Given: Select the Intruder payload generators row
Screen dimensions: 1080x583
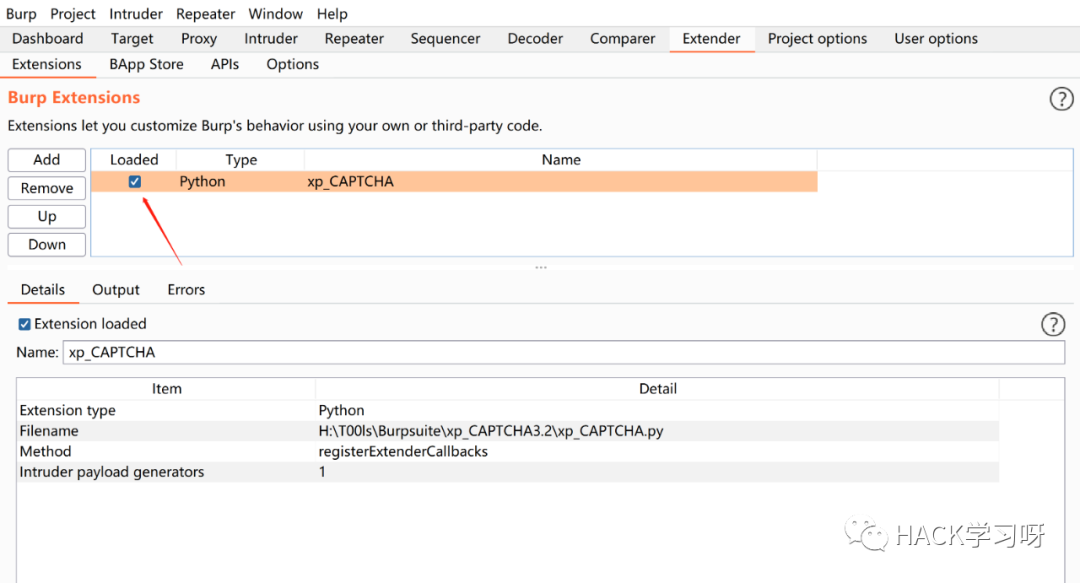Looking at the screenshot, I should pos(508,472).
